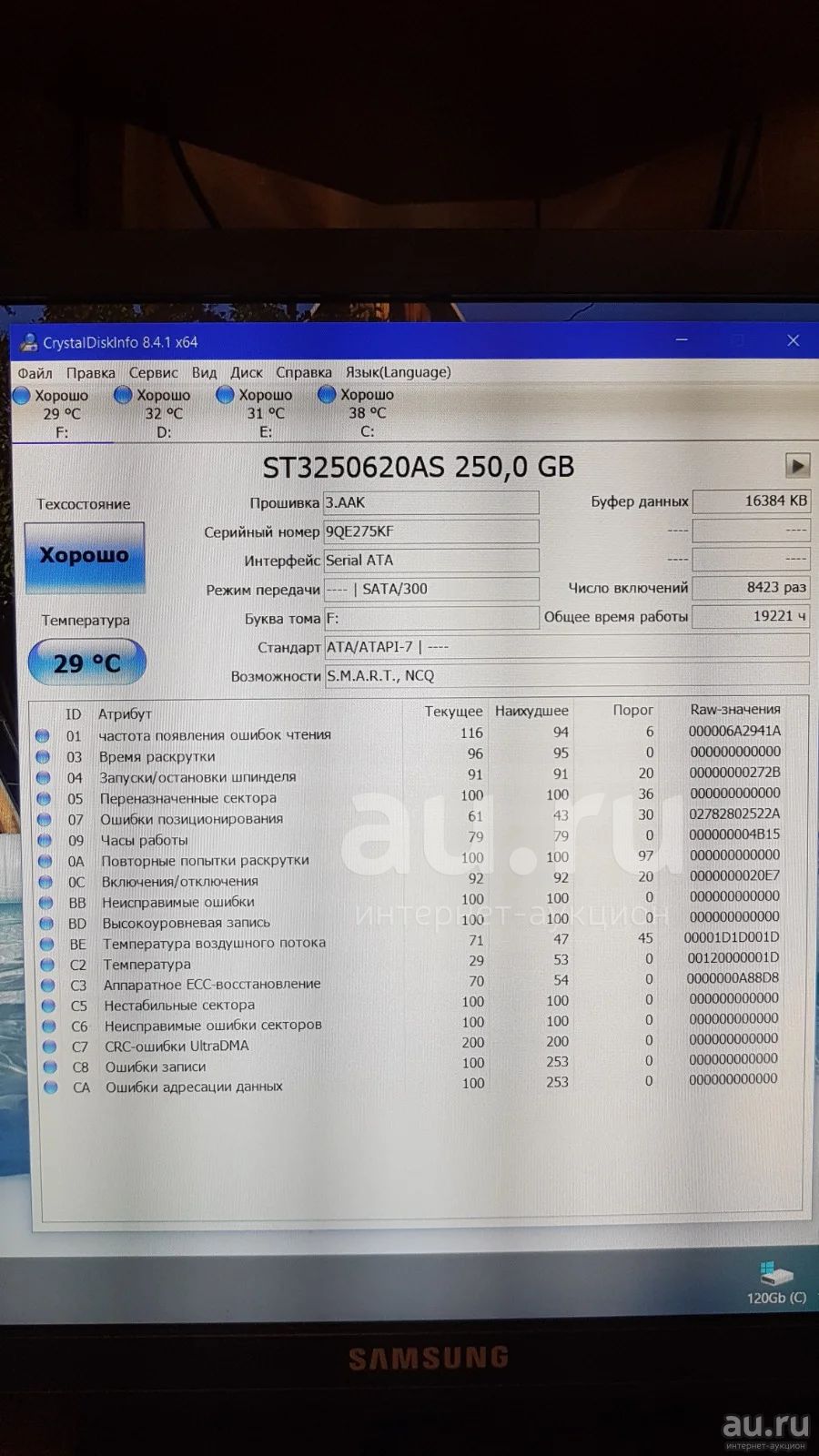Open the Справка menu
Image resolution: width=819 pixels, height=1456 pixels.
pos(303,373)
